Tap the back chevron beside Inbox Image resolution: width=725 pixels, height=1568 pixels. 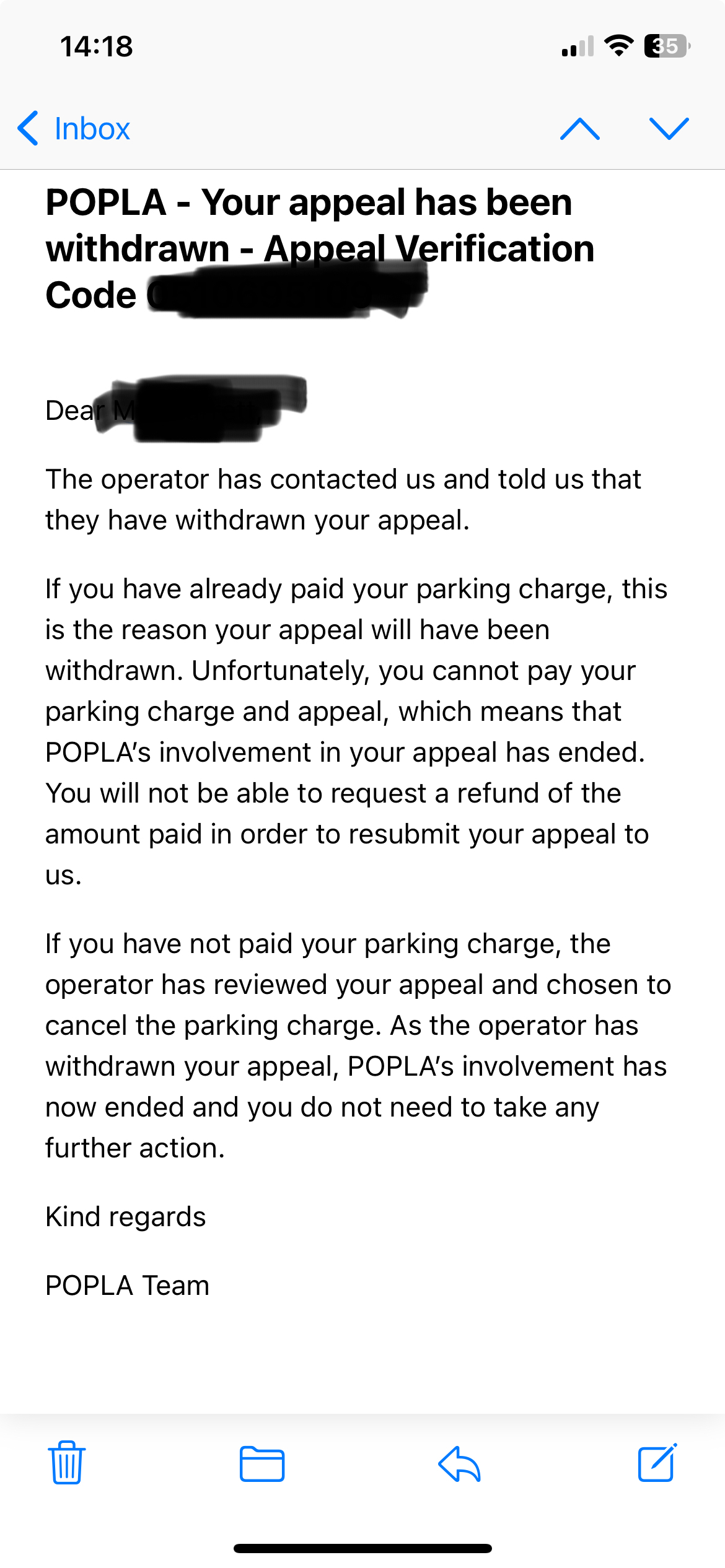29,129
